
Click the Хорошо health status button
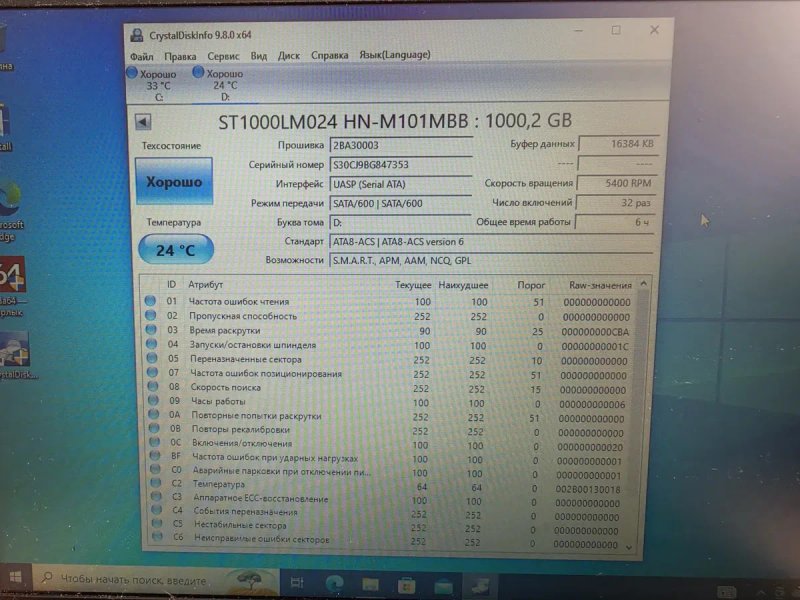point(174,182)
